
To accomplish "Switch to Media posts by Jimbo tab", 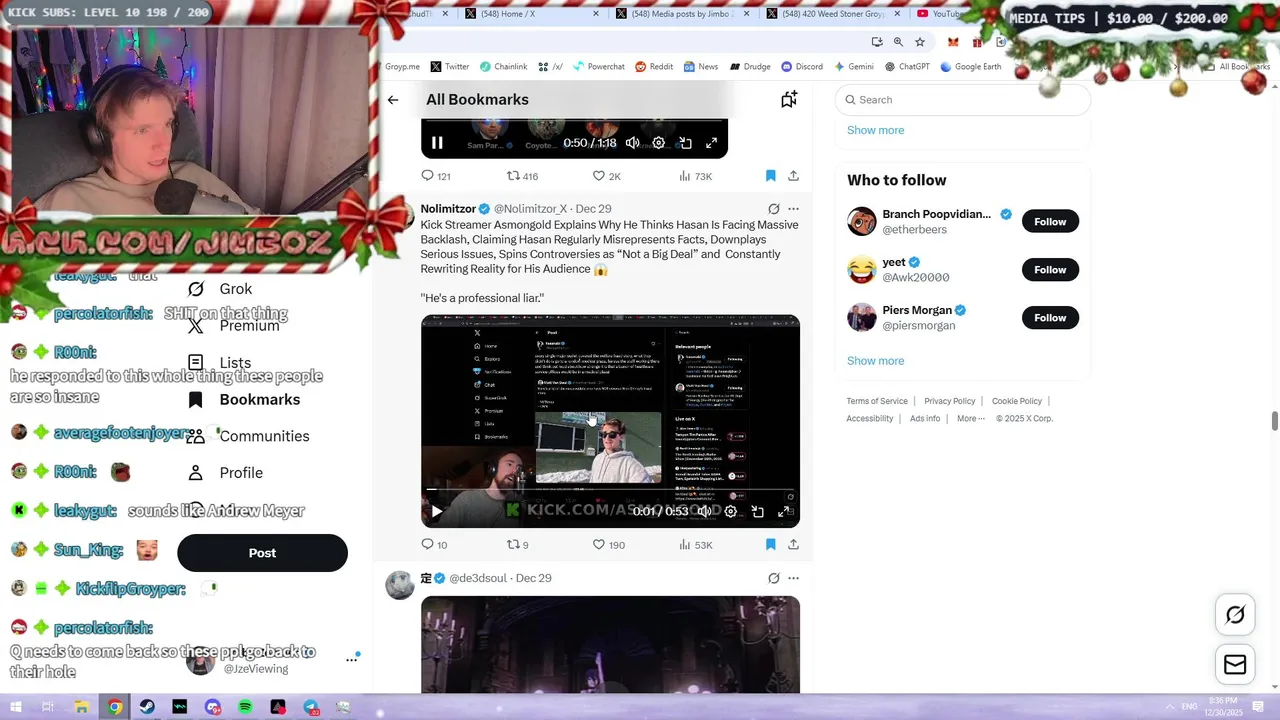I will click(684, 14).
